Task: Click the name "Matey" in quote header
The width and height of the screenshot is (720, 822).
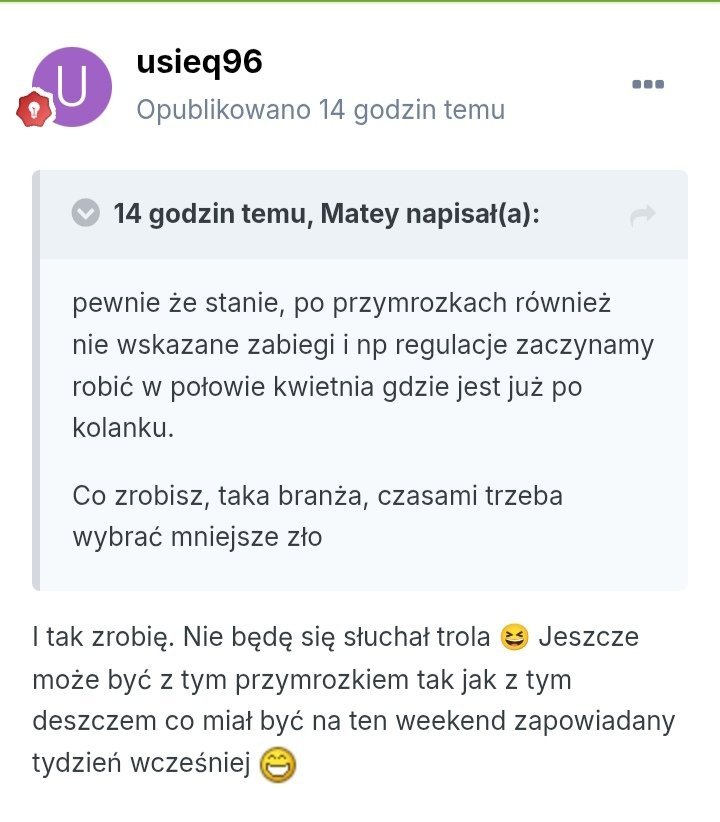Action: point(355,213)
